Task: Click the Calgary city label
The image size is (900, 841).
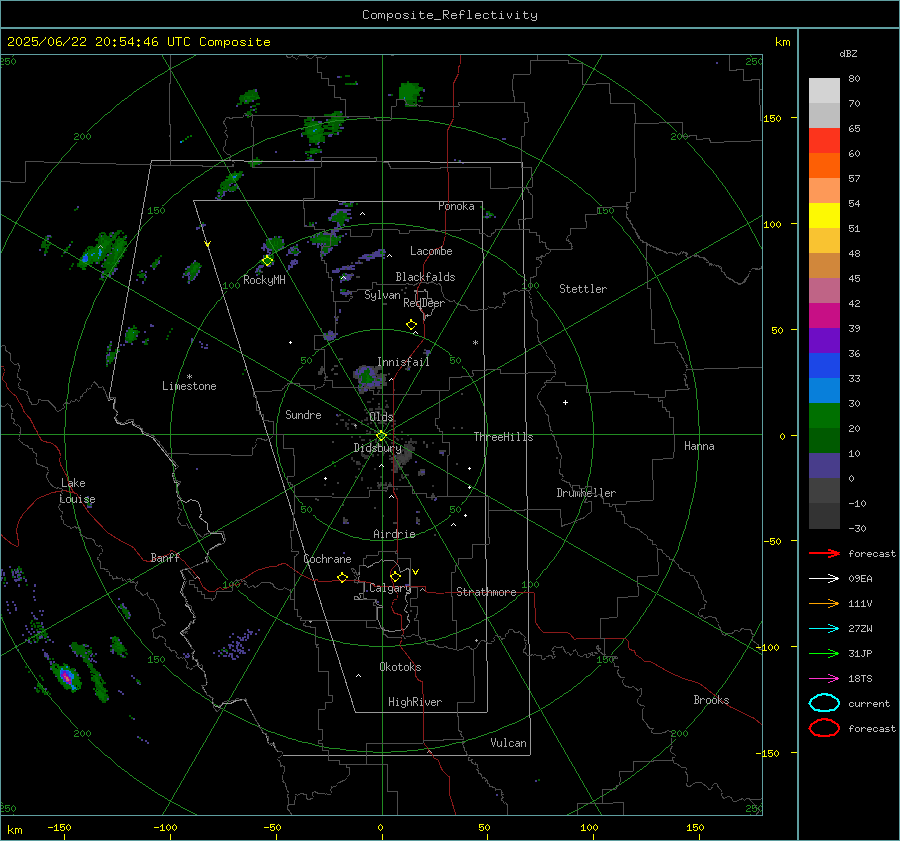Action: [x=390, y=588]
